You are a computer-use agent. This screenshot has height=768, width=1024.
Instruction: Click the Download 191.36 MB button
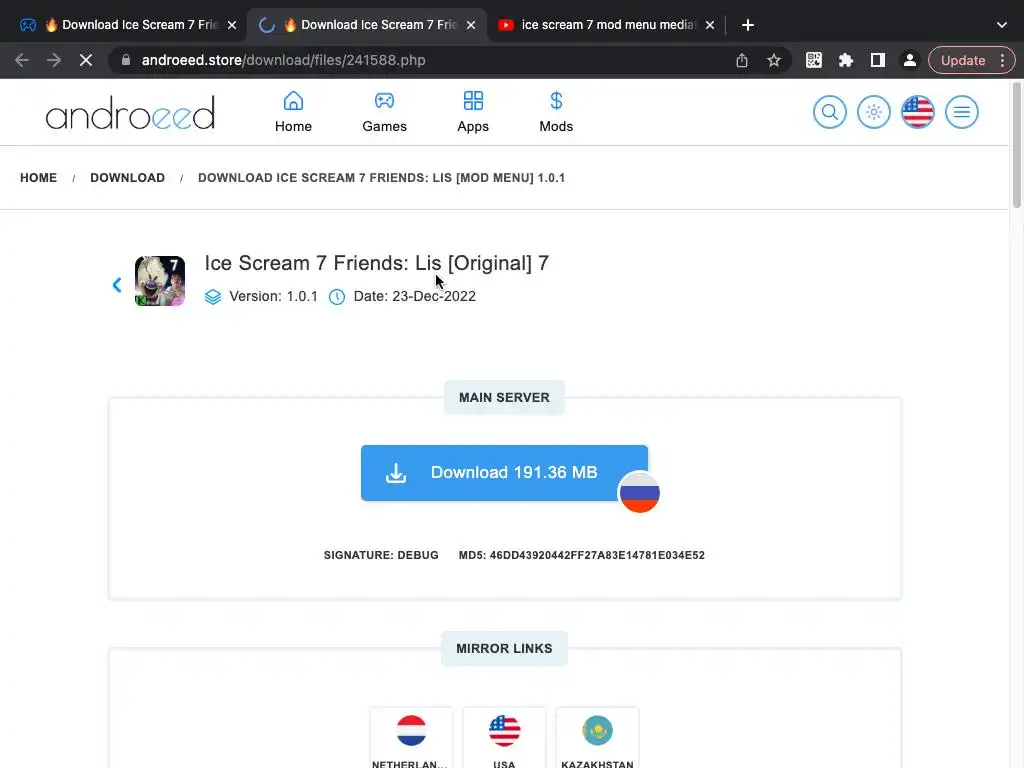504,473
